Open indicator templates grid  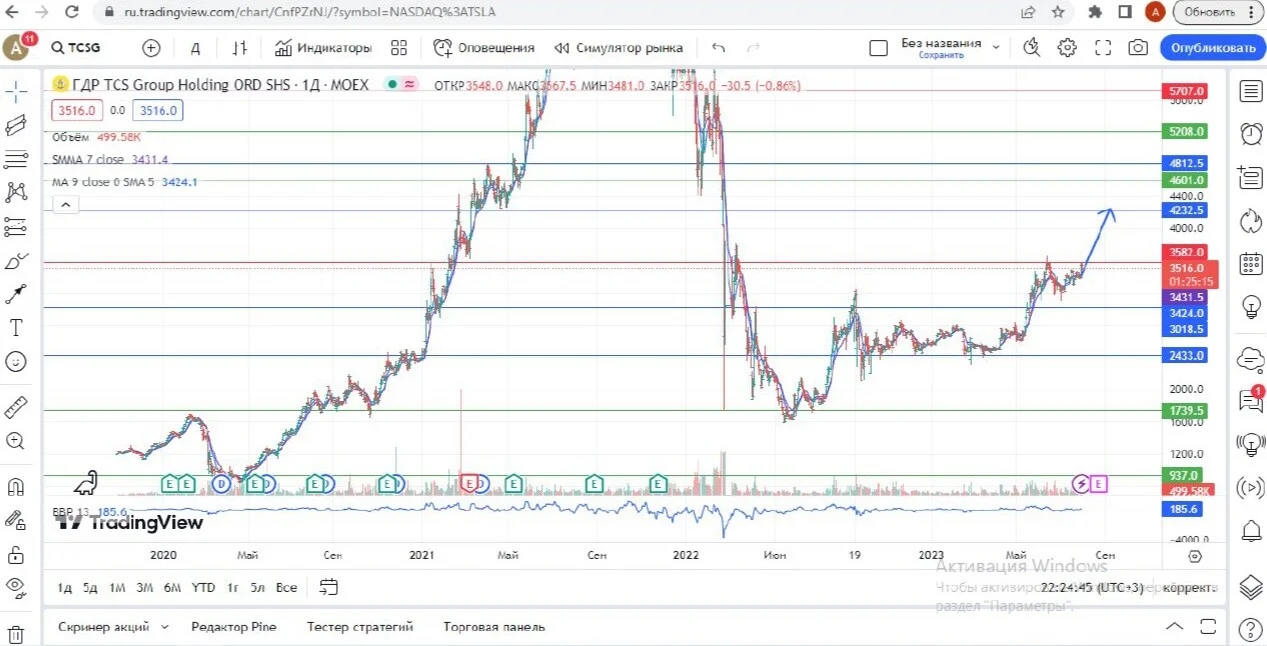[399, 47]
